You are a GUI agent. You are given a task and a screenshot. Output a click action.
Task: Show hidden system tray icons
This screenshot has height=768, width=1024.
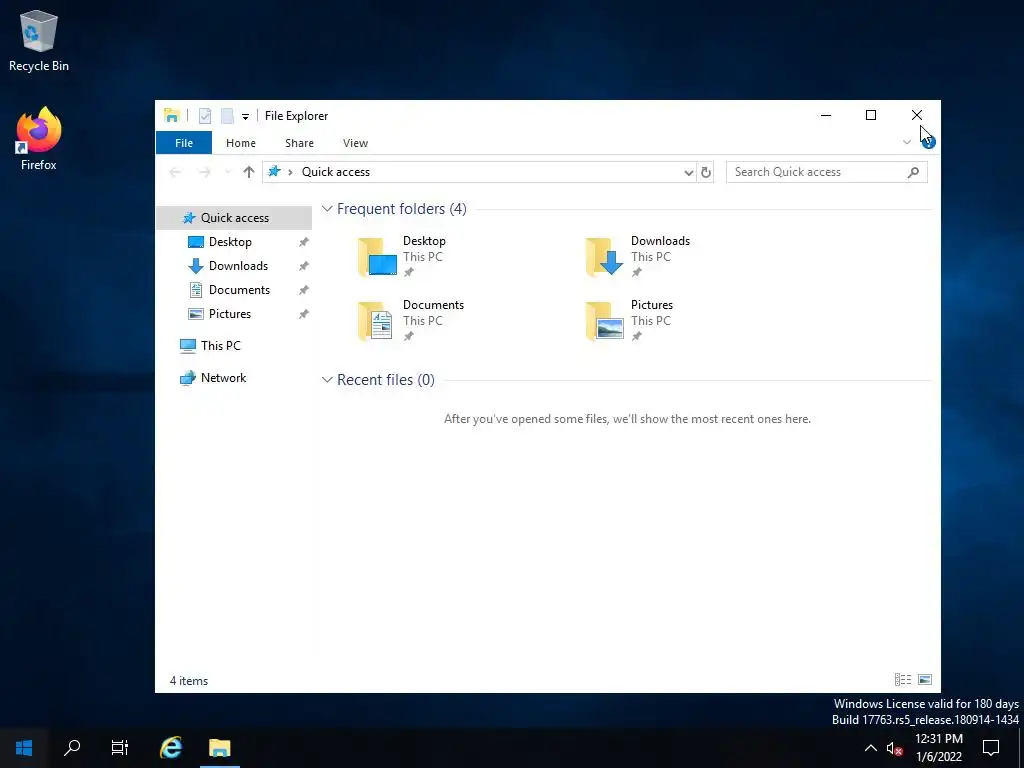(x=871, y=748)
